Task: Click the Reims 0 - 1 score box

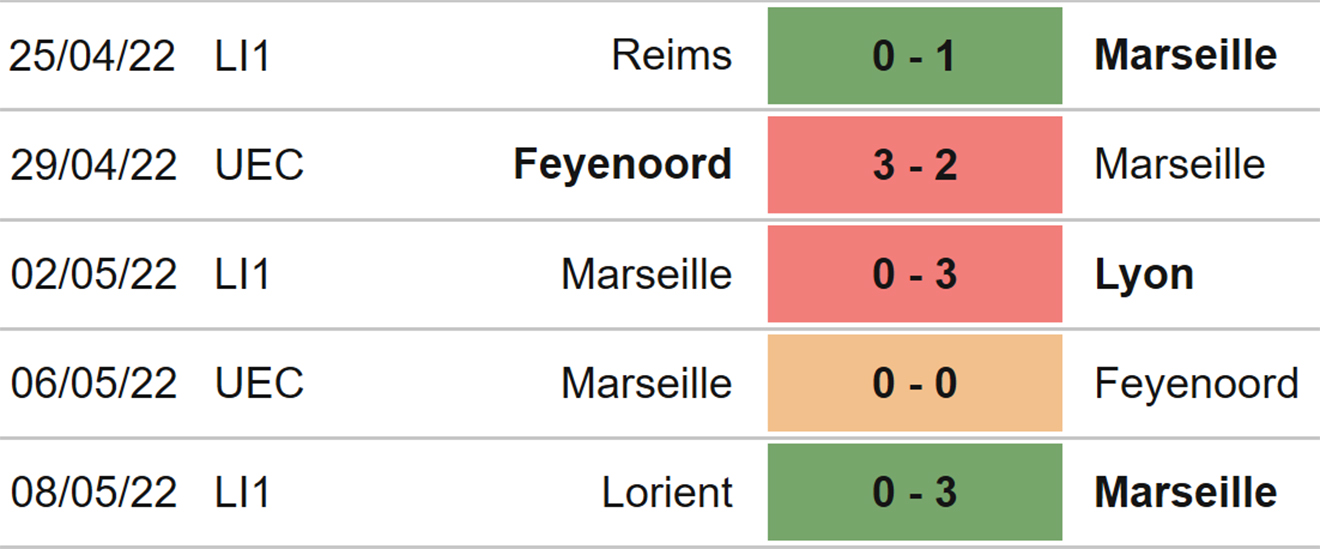Action: (914, 55)
